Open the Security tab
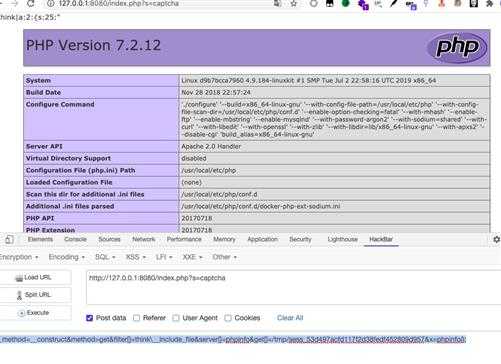 click(x=300, y=239)
